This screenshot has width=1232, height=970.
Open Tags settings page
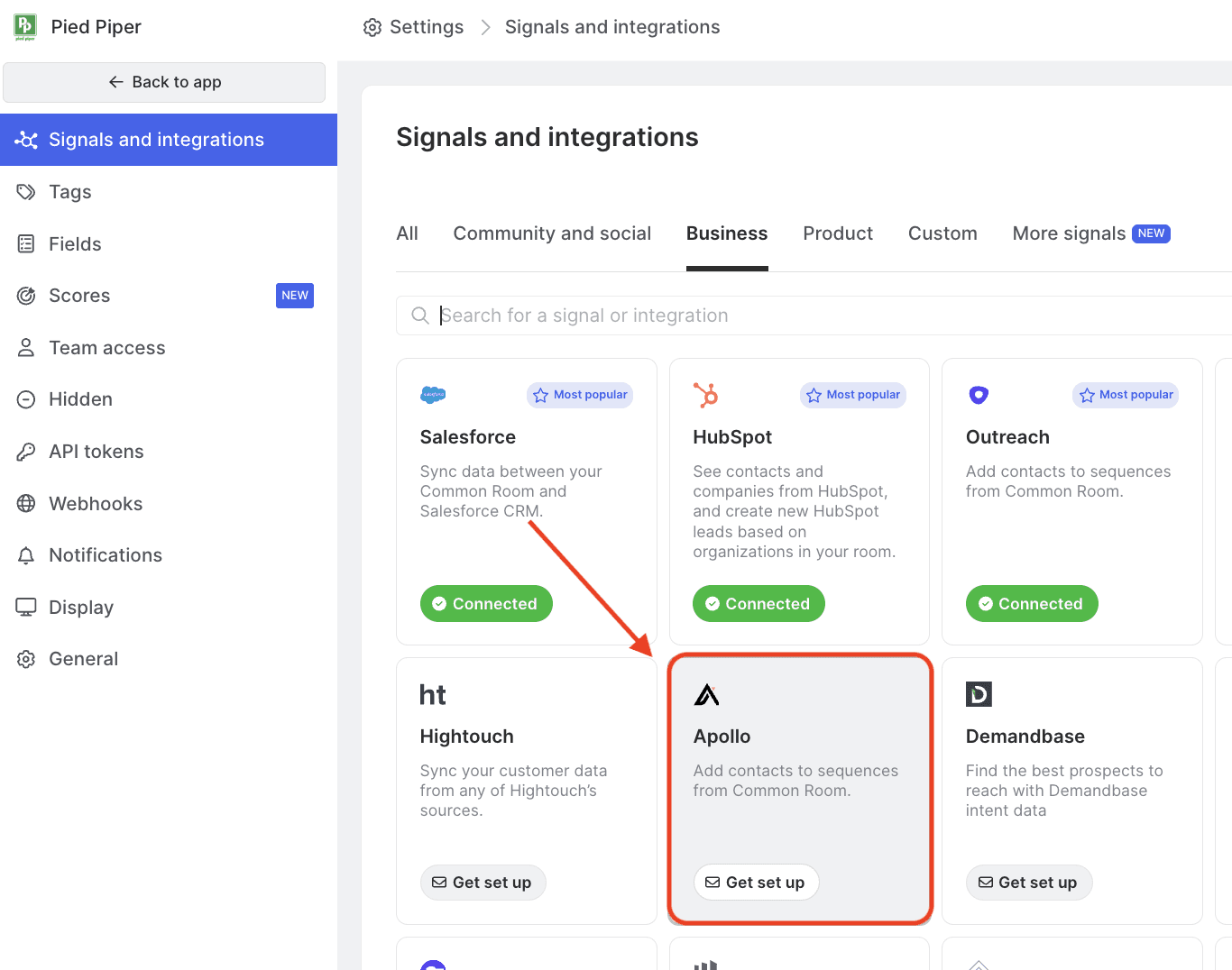[x=169, y=192]
